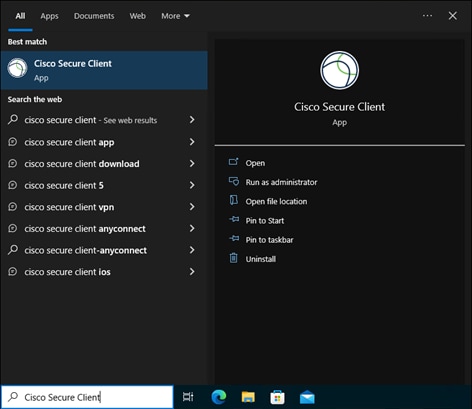Open Mail app from the taskbar

307,397
